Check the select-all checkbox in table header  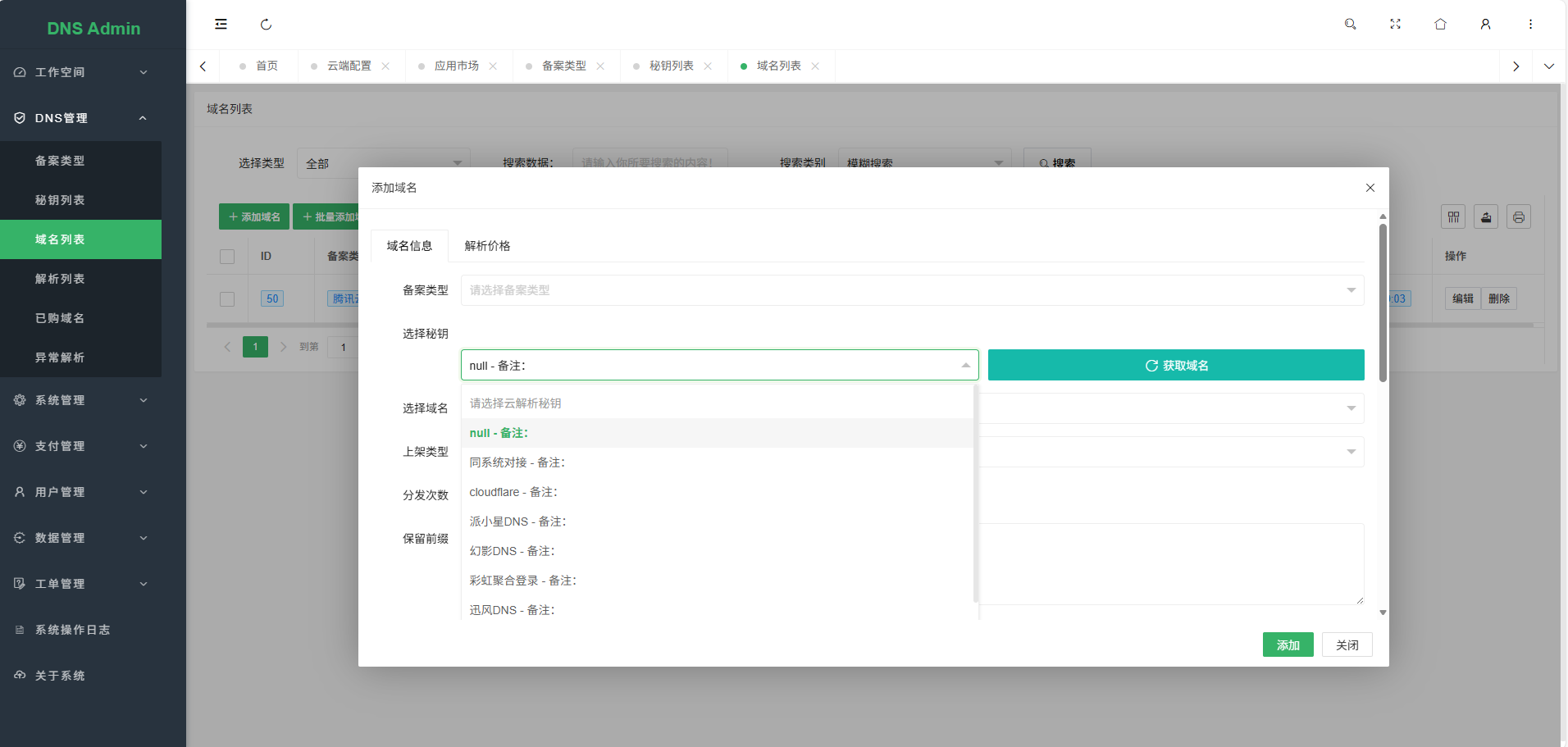tap(227, 257)
